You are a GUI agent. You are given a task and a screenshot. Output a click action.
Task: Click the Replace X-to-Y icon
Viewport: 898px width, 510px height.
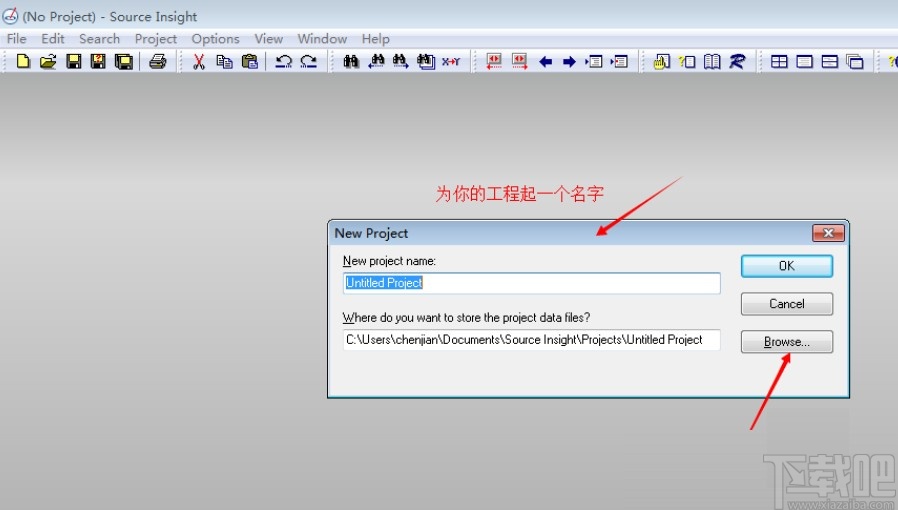451,61
